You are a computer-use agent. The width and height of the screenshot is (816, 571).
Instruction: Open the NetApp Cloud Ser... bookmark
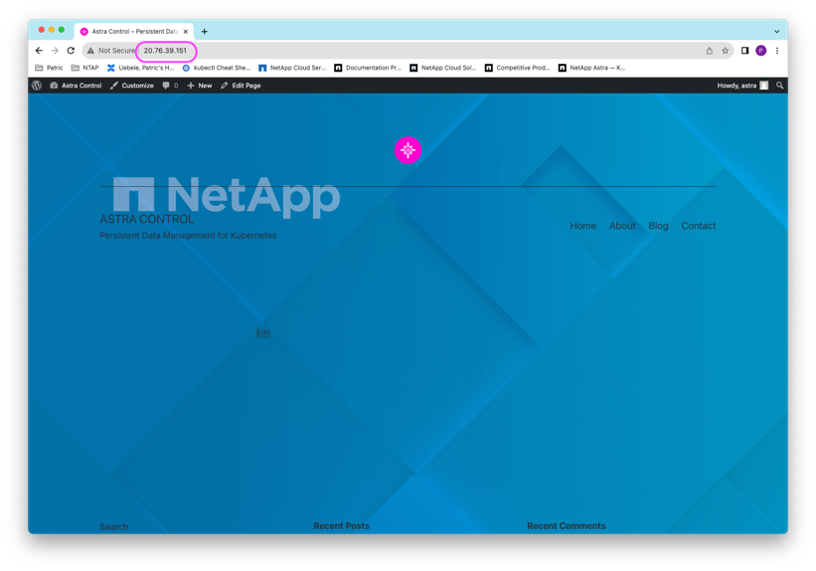coord(292,68)
